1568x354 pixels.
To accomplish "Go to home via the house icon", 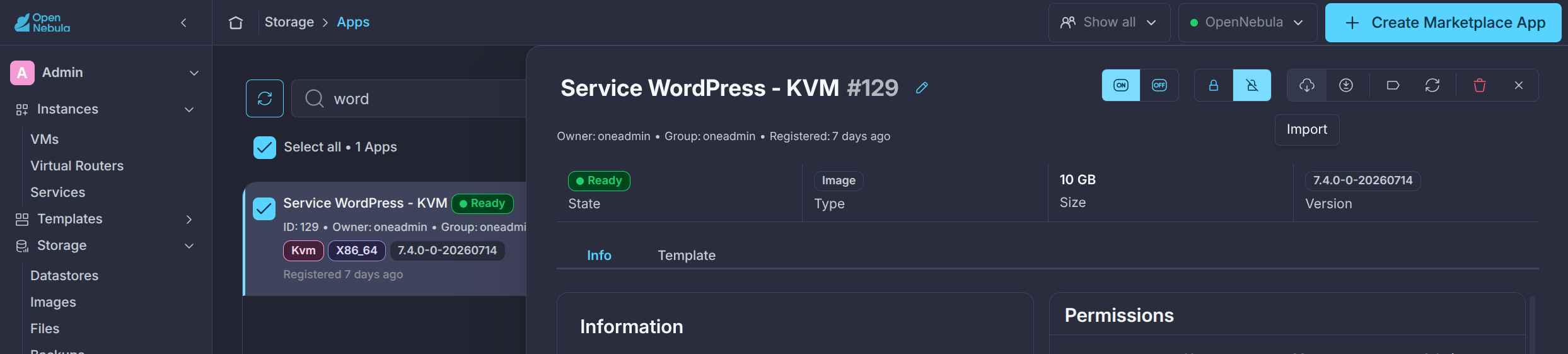I will [236, 23].
